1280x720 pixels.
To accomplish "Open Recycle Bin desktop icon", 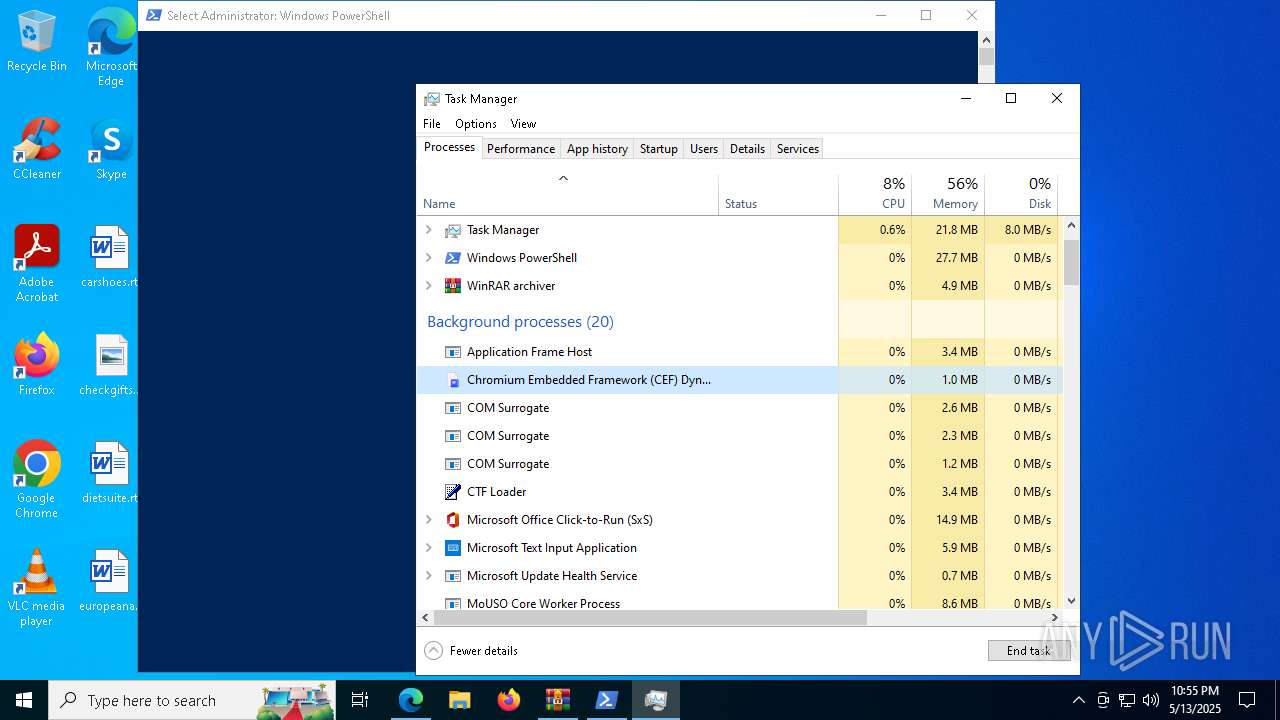I will tap(37, 42).
